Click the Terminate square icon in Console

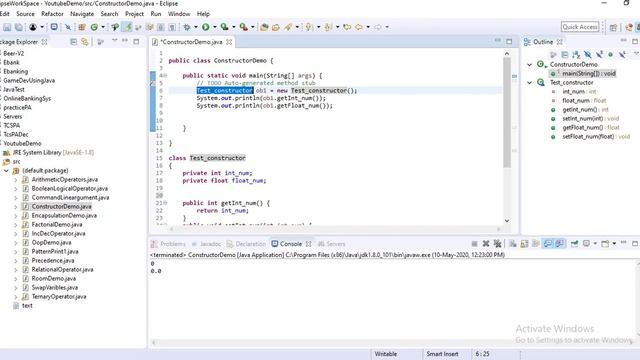coord(474,244)
